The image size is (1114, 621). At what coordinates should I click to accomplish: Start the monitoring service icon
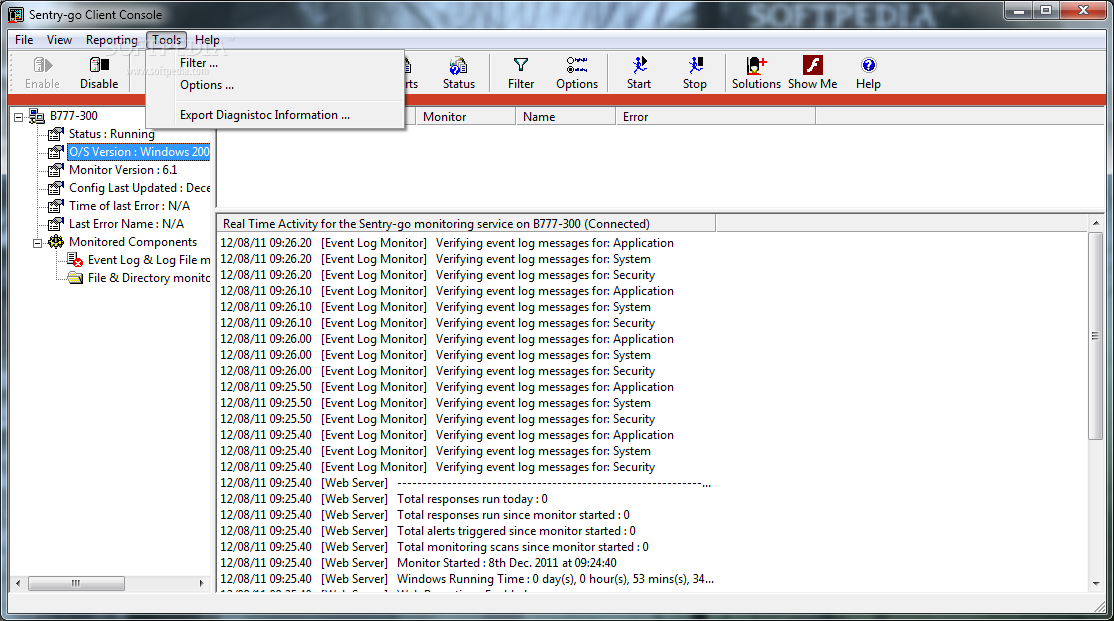[639, 65]
